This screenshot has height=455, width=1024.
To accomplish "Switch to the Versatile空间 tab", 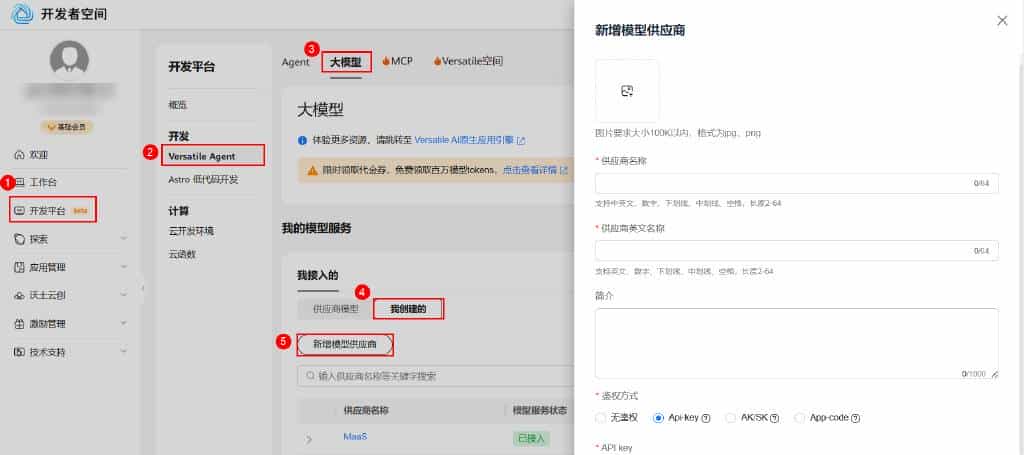I will coord(468,62).
